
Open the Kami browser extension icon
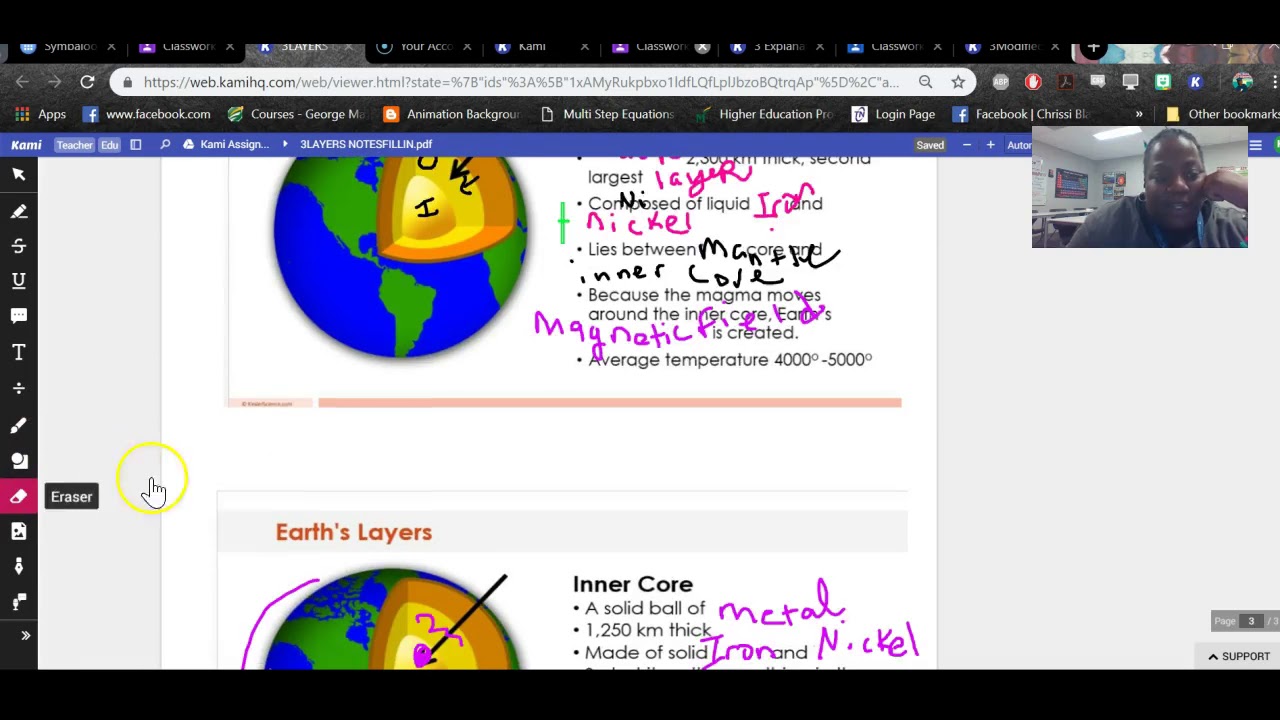pos(1195,82)
